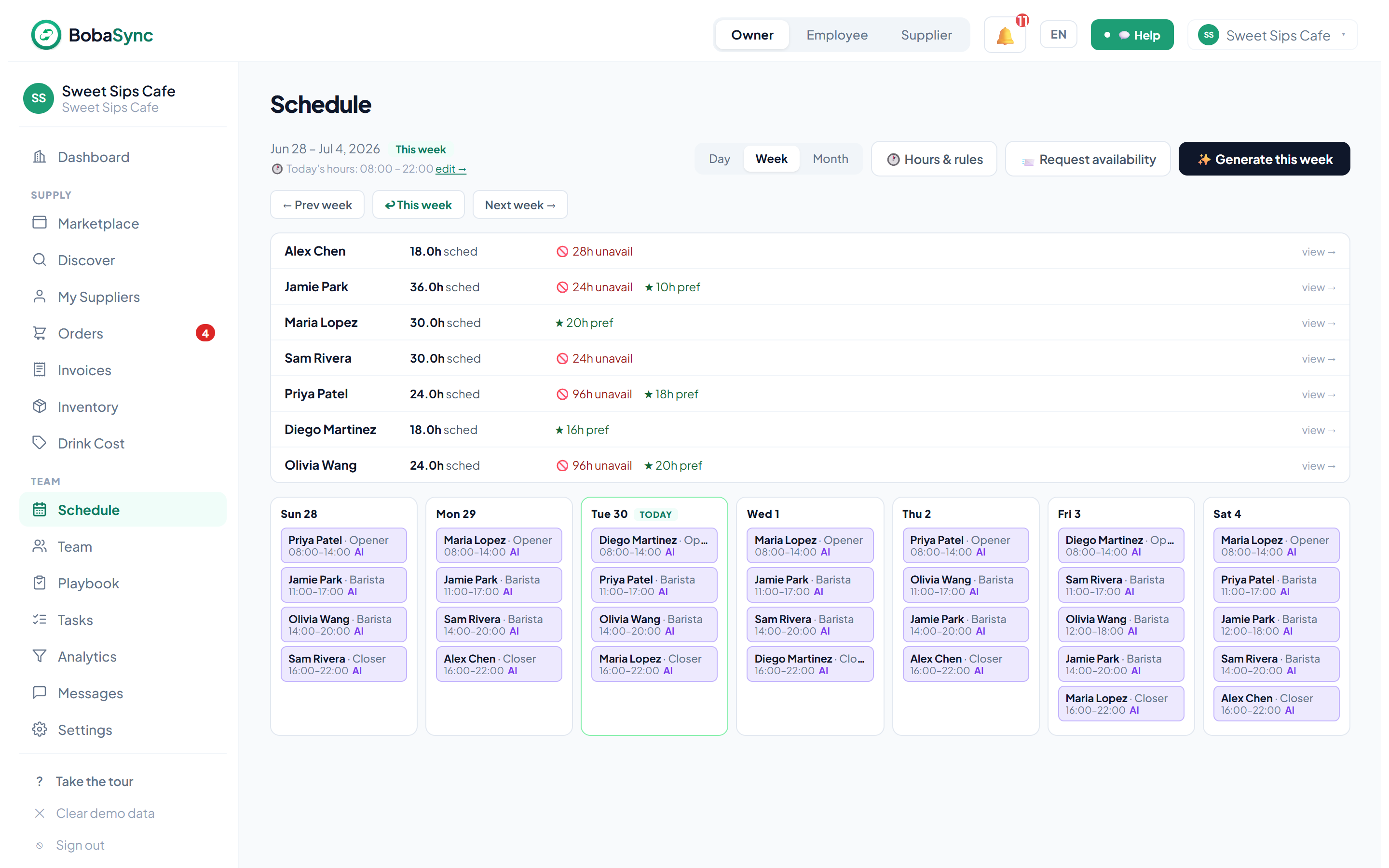This screenshot has width=1389, height=868.
Task: Click Jamie Park's 10h pref indicator
Action: (672, 287)
